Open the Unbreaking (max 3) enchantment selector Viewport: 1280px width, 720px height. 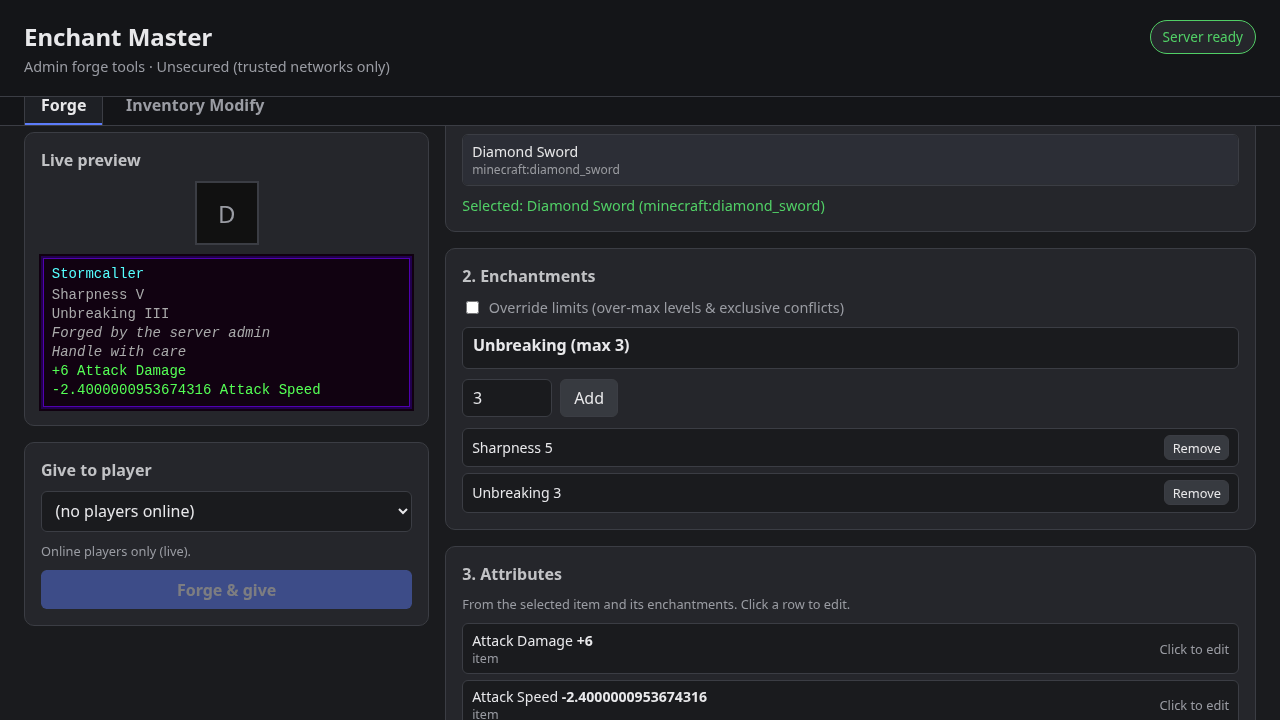(850, 347)
